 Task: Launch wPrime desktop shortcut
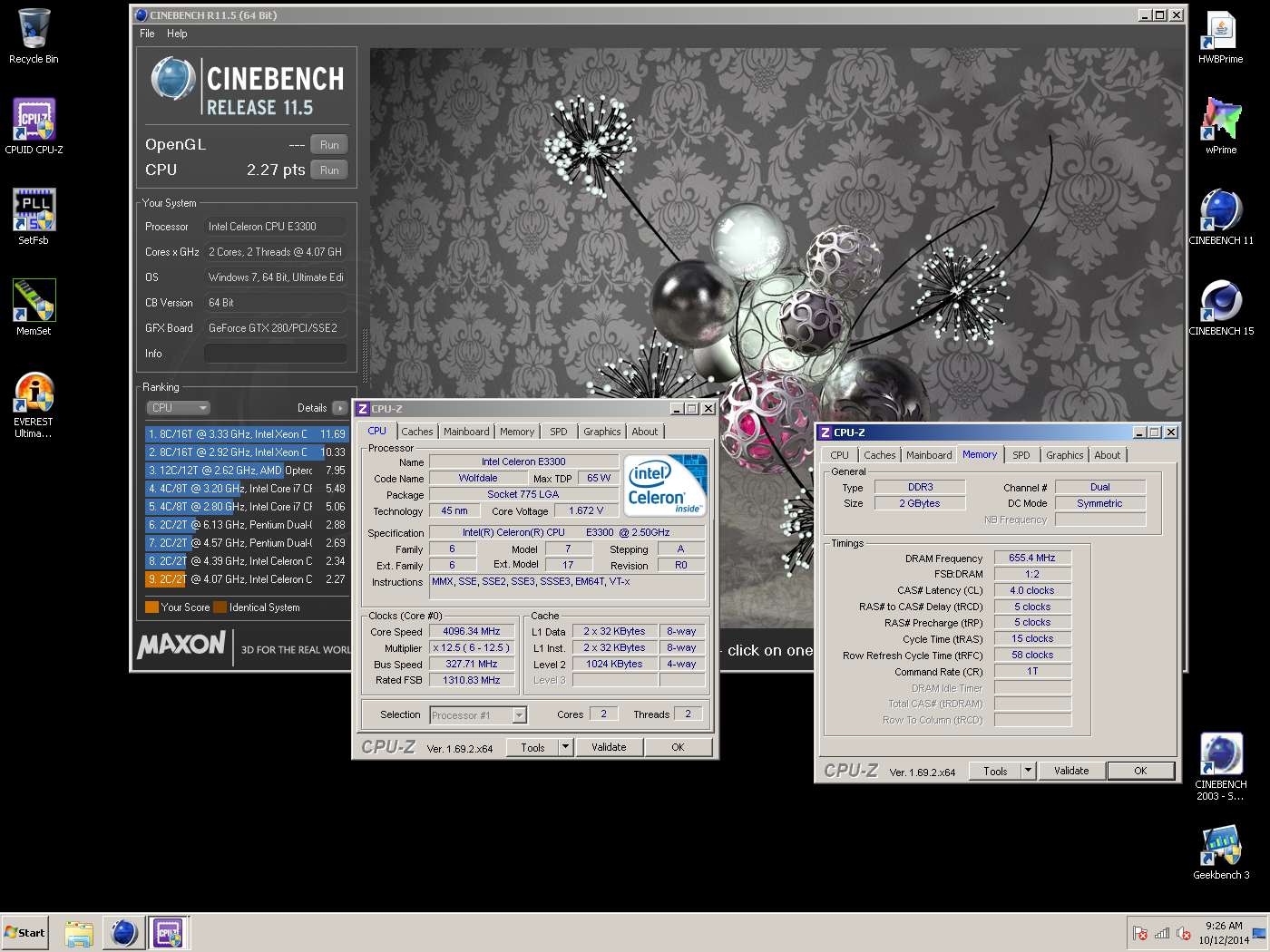[x=1221, y=127]
